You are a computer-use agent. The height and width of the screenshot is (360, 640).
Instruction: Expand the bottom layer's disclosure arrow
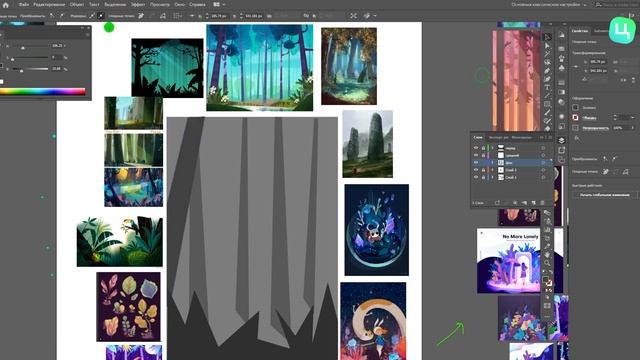[492, 177]
